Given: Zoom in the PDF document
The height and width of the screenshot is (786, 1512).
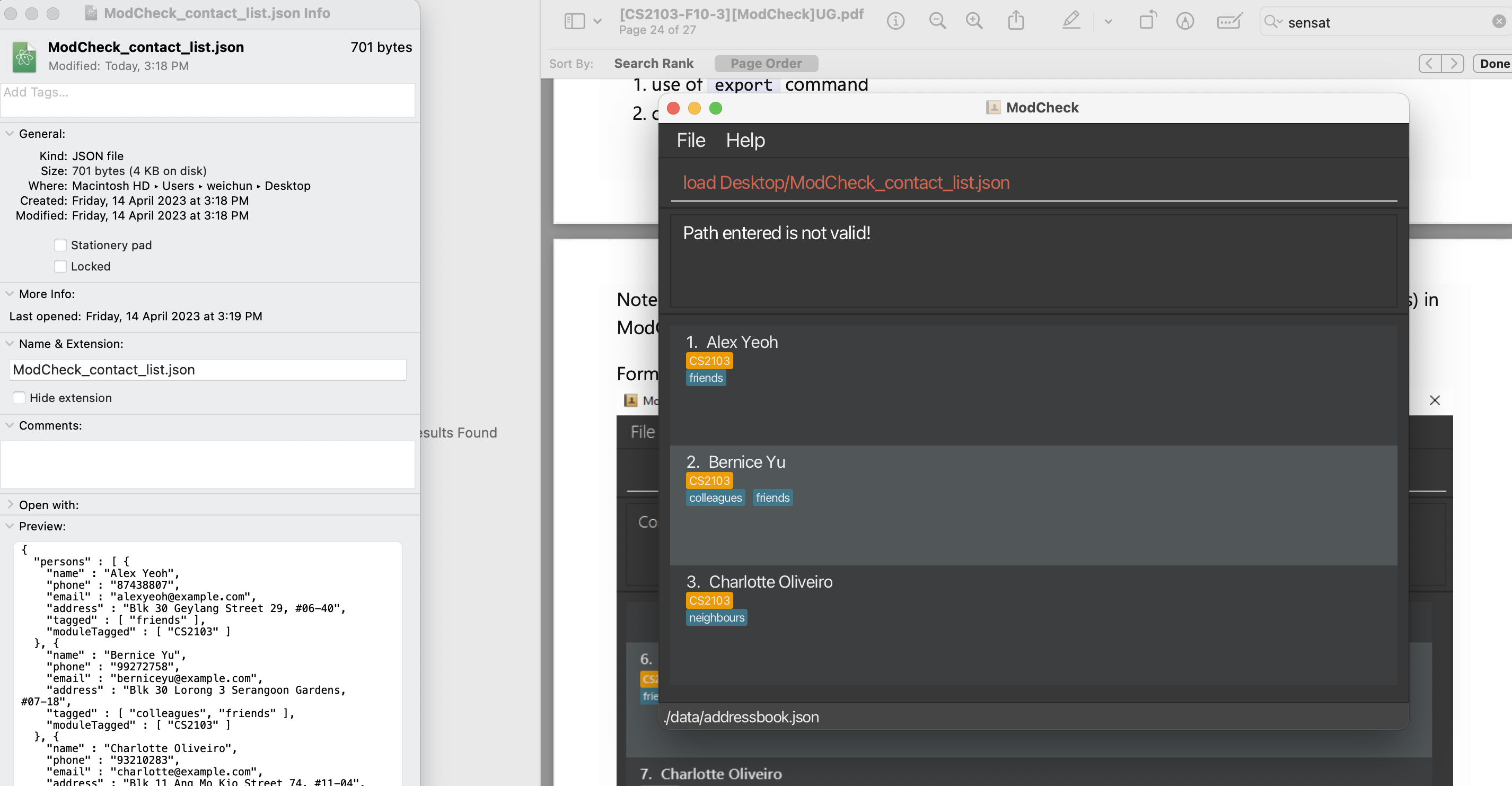Looking at the screenshot, I should [974, 22].
